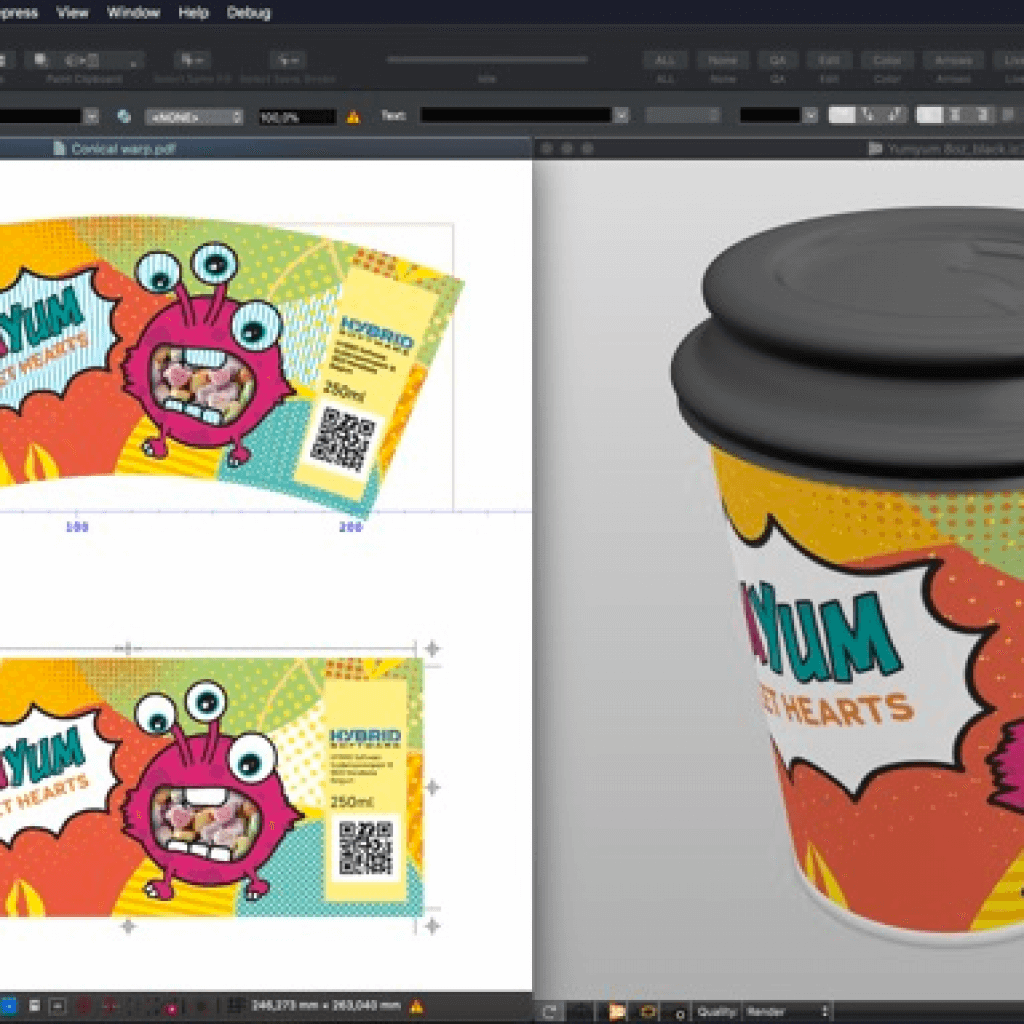Screen dimensions: 1024x1024
Task: Open the Window menu
Action: tap(134, 12)
